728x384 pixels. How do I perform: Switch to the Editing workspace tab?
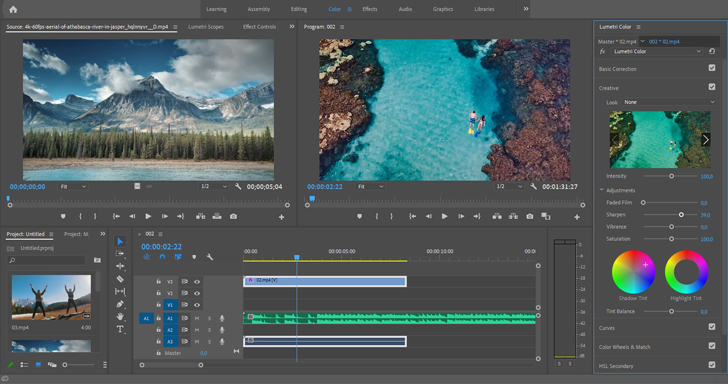click(299, 9)
